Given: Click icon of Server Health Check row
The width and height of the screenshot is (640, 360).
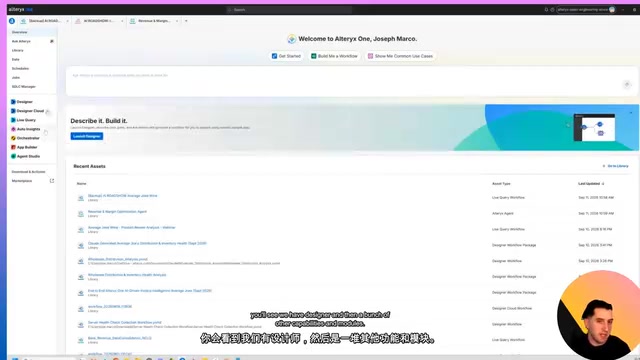Looking at the screenshot, I should click(81, 324).
